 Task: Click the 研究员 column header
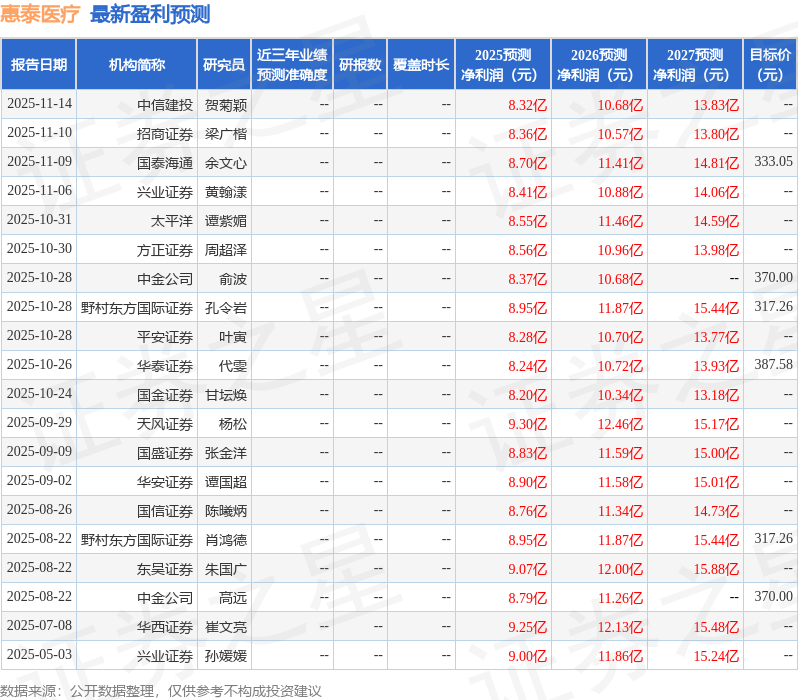pos(224,65)
